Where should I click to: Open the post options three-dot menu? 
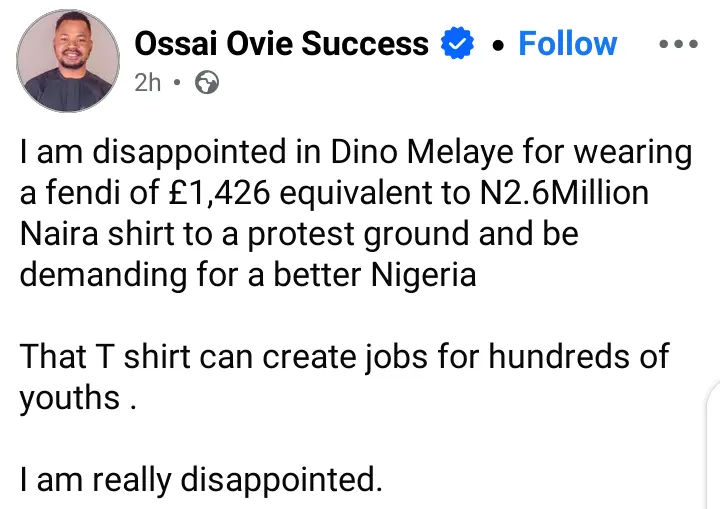[677, 44]
